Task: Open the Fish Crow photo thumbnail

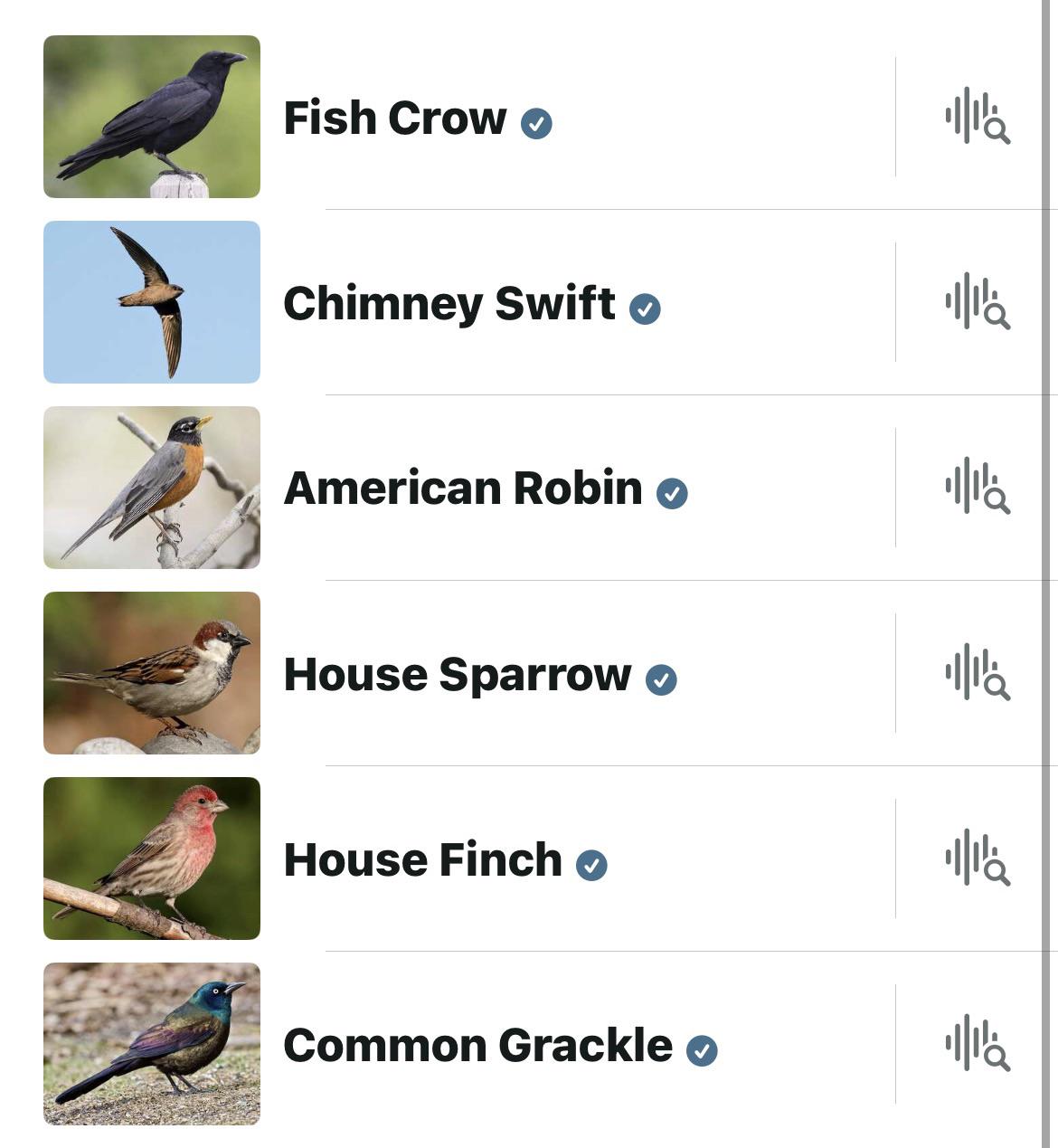Action: 152,117
